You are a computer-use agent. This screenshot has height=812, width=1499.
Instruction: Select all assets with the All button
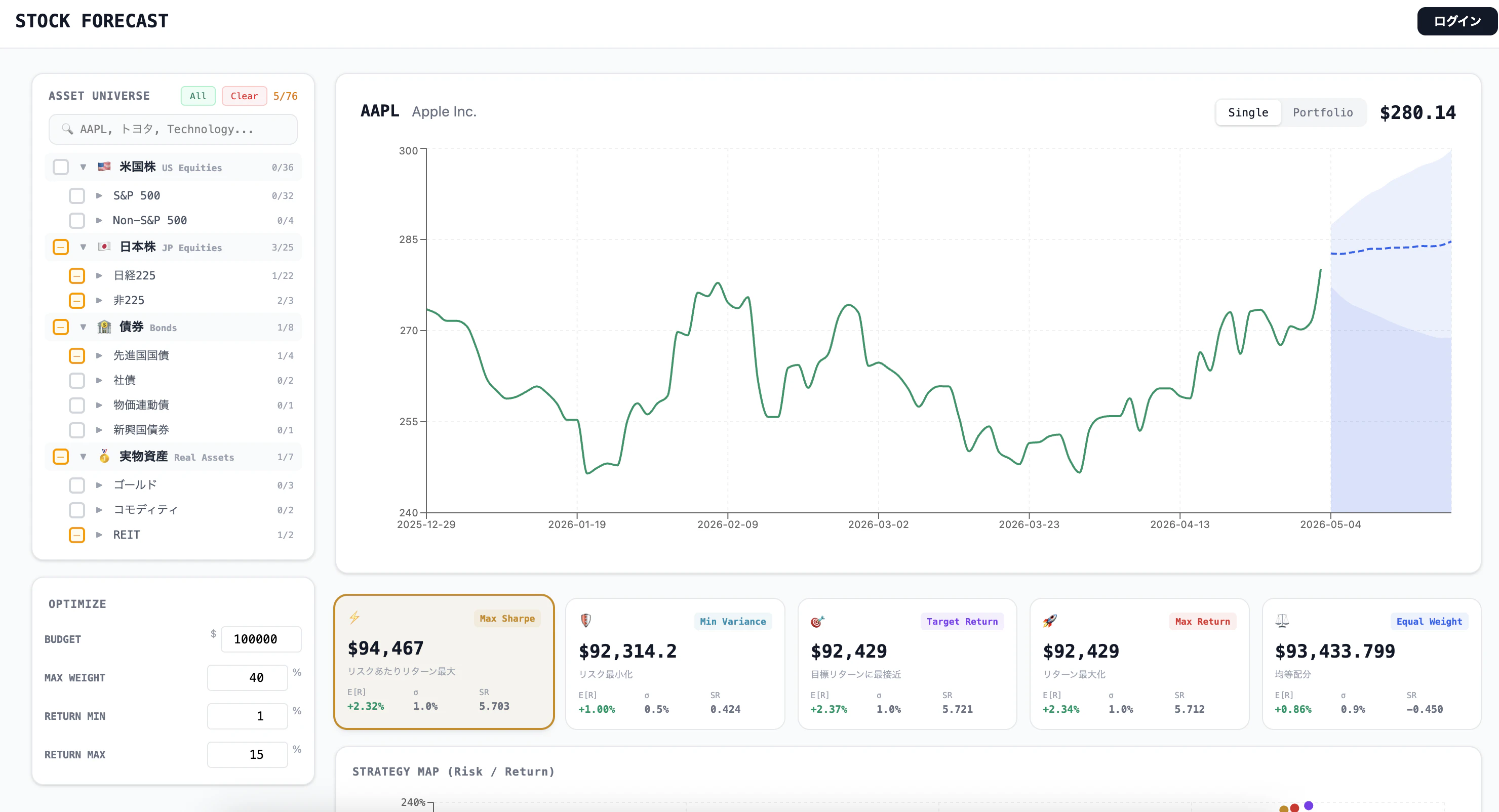pos(198,96)
